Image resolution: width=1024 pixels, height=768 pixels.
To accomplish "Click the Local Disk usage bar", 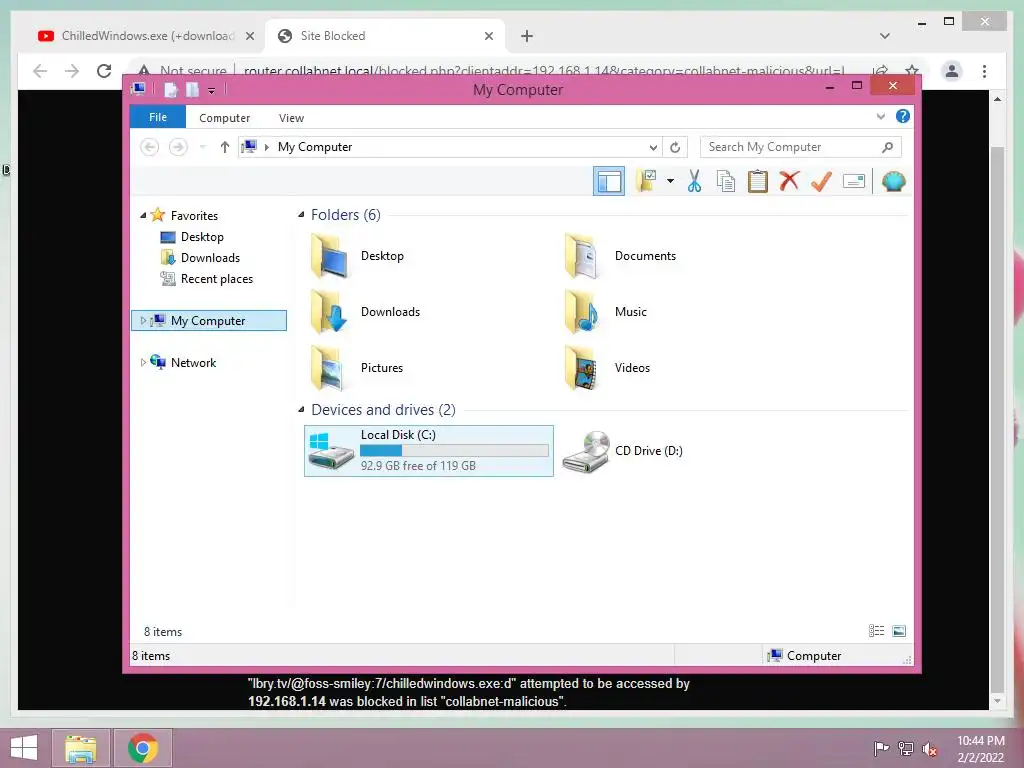I will coord(454,451).
